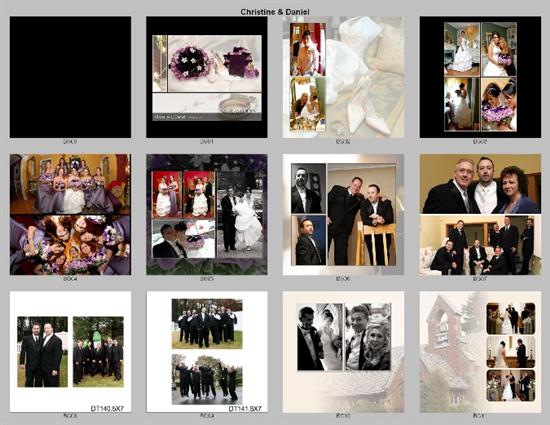Image resolution: width=550 pixels, height=425 pixels.
Task: Select the groom with parents page thumbnail
Action: point(480,214)
